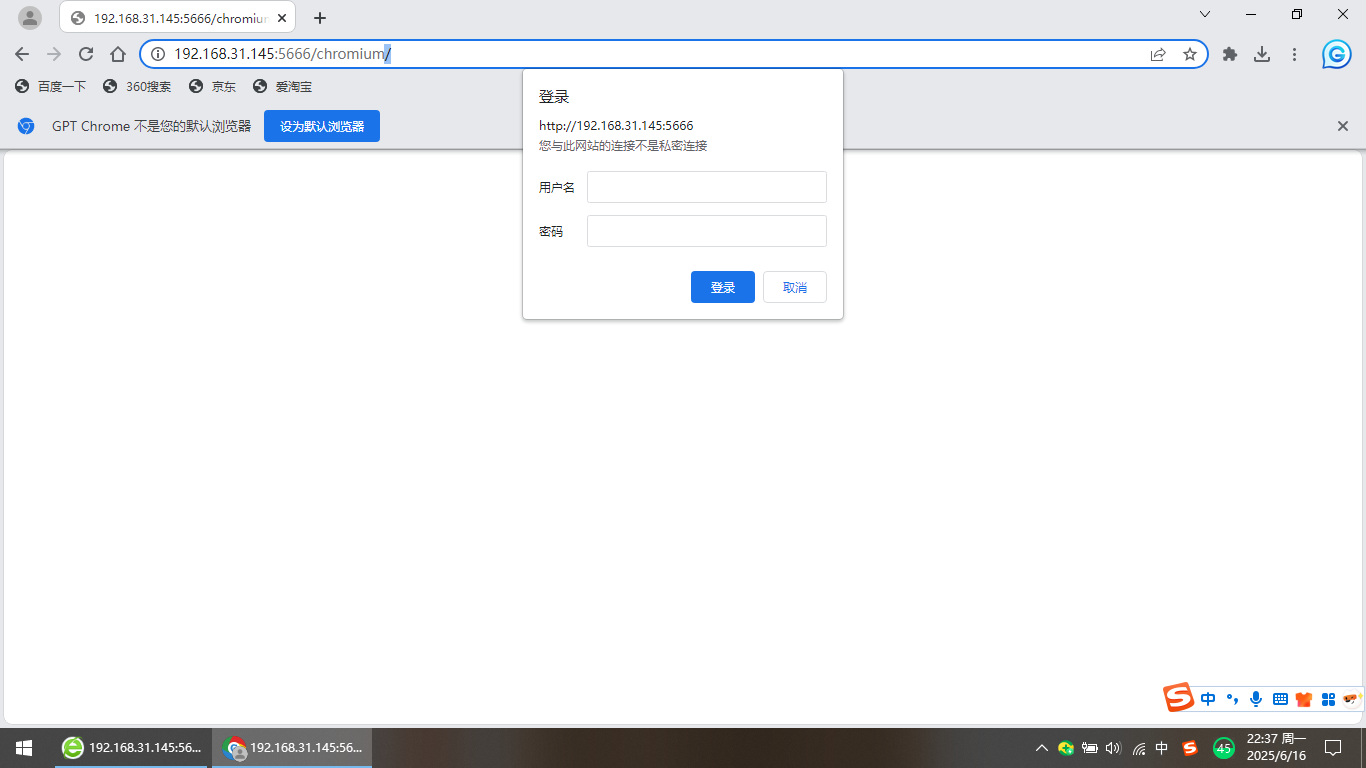Click the blue G assistant icon
The height and width of the screenshot is (768, 1366).
(1337, 54)
